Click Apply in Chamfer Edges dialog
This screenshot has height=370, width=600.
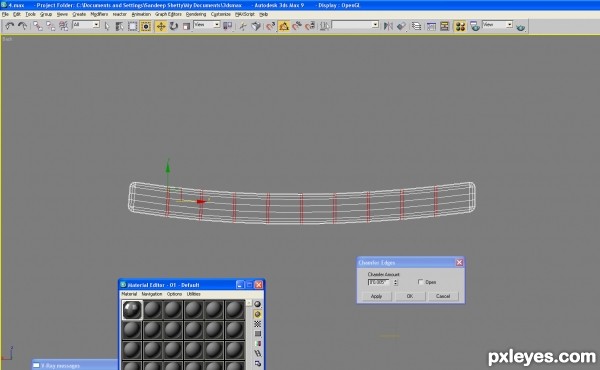376,296
